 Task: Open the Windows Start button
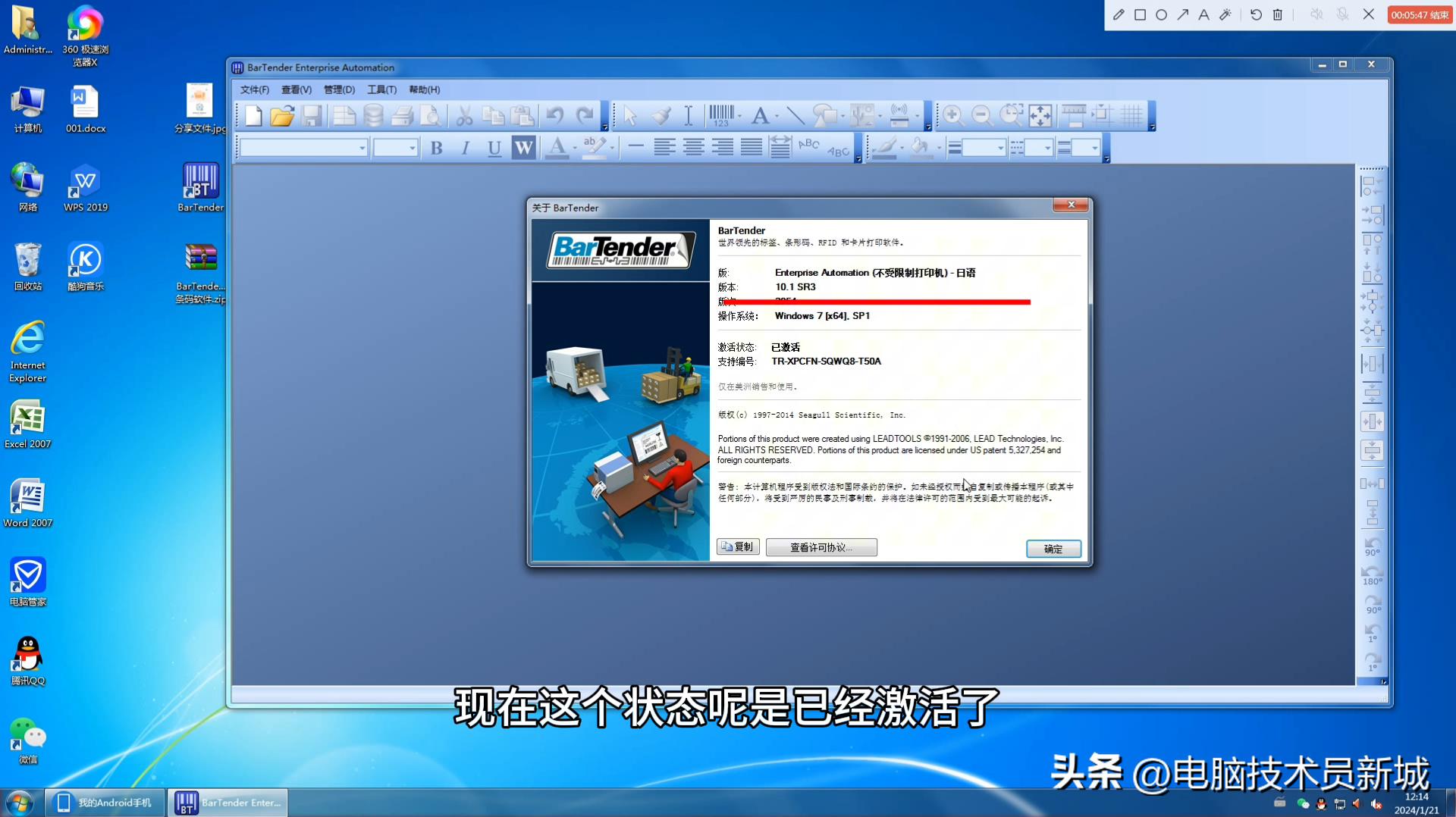tap(19, 802)
